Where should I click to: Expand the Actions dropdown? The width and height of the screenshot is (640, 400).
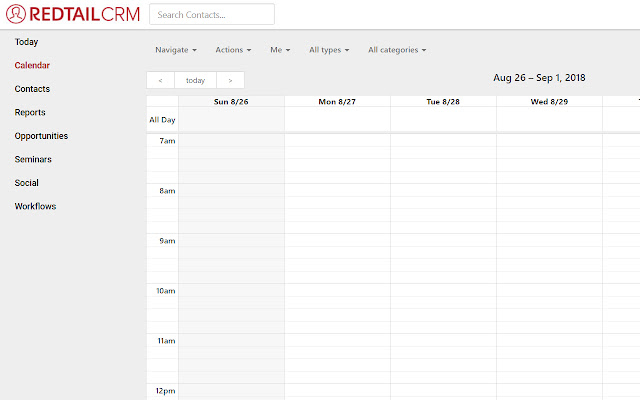233,50
